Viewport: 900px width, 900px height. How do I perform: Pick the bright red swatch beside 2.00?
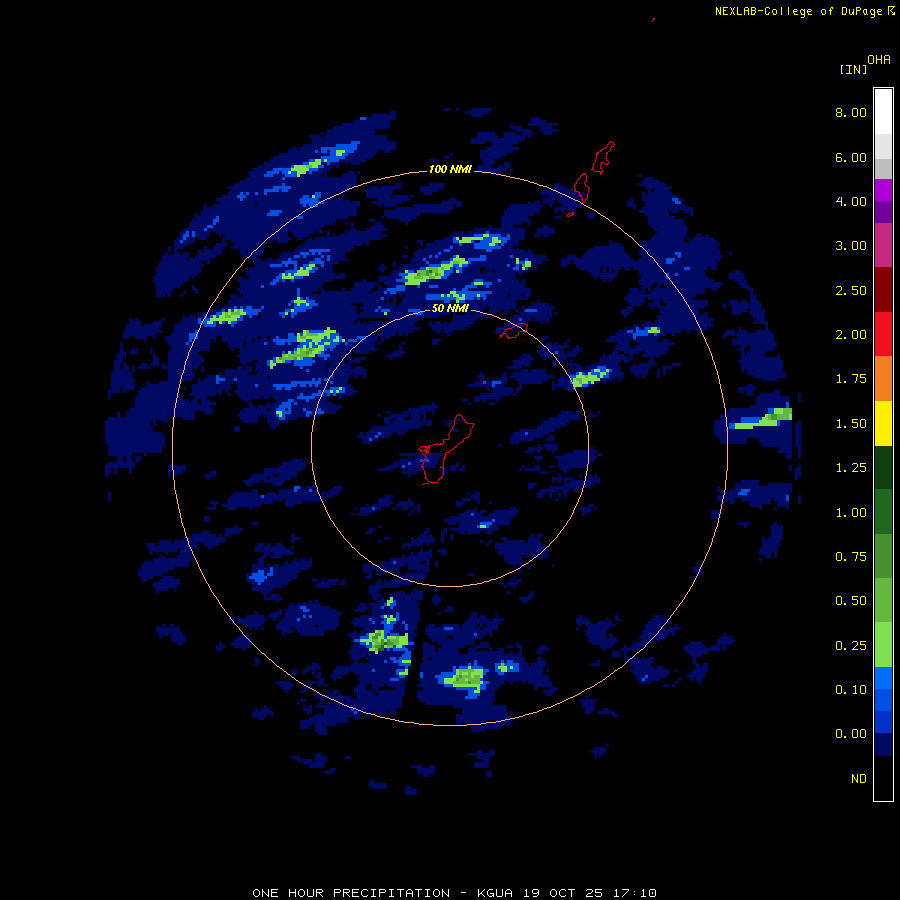[883, 334]
